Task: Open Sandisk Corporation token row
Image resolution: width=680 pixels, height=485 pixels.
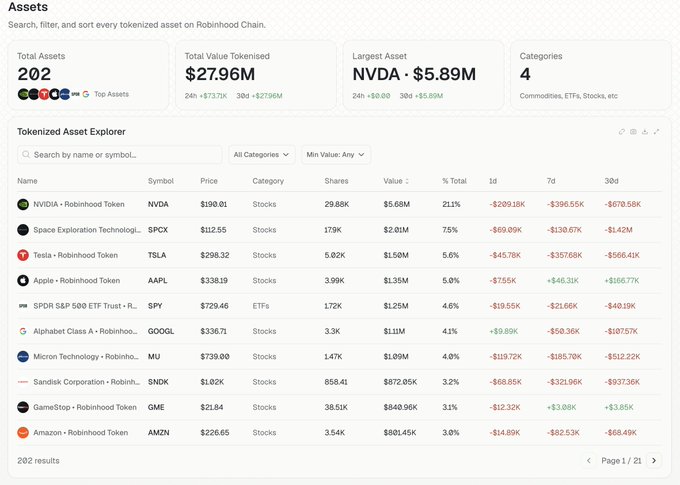Action: pyautogui.click(x=340, y=382)
